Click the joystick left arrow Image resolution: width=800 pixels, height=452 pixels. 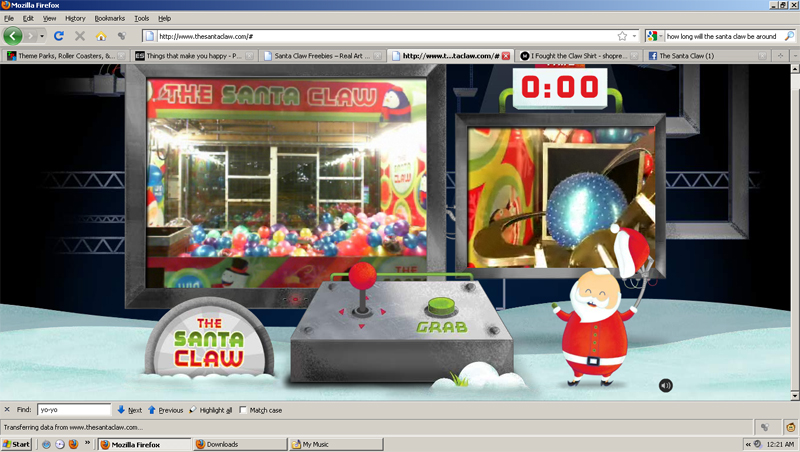(x=342, y=311)
